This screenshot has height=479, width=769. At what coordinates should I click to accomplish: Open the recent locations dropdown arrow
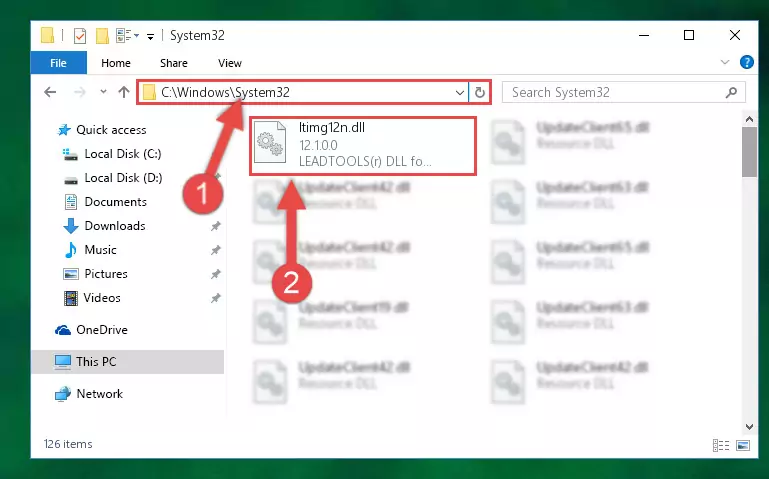103,92
